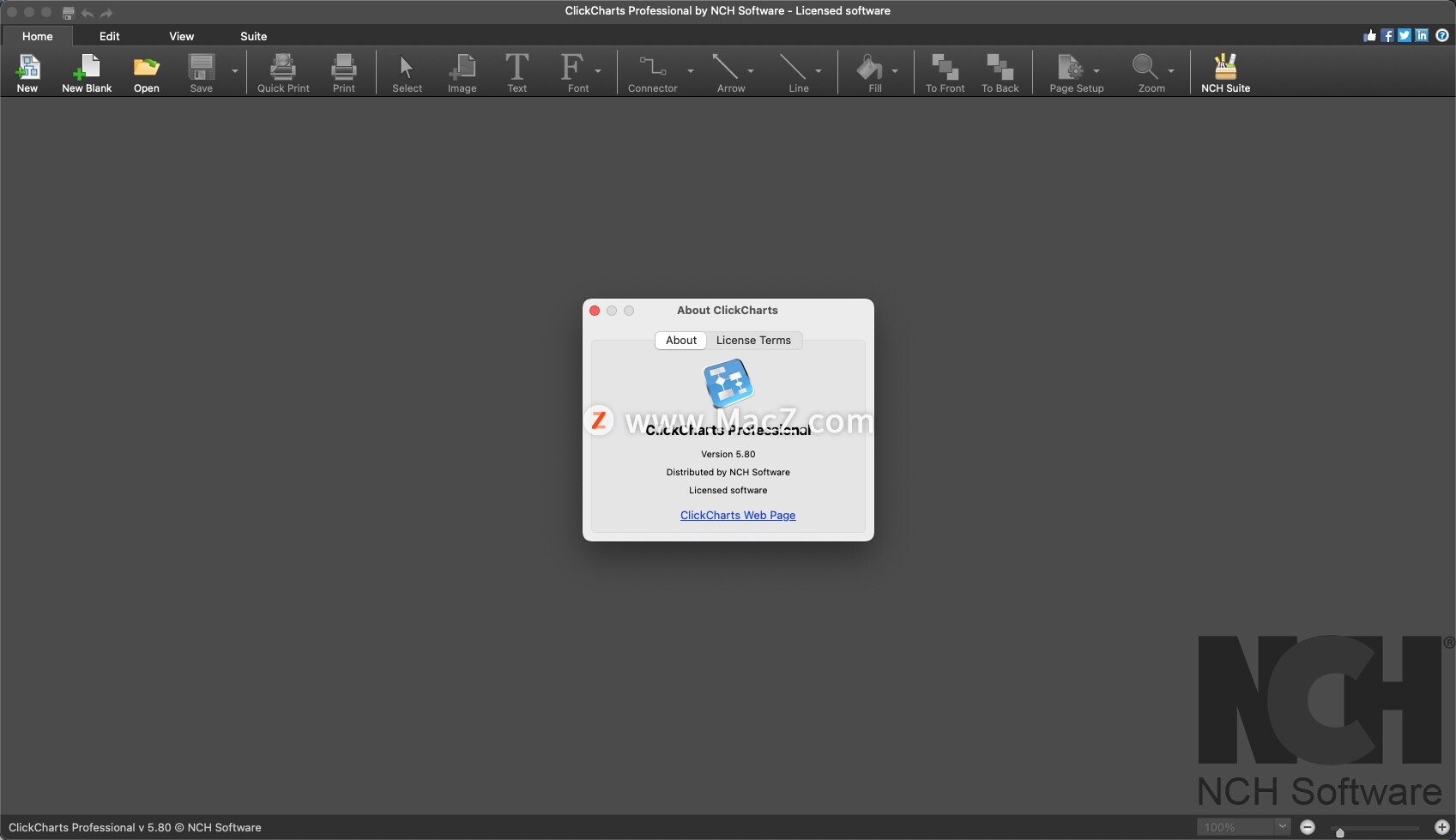Click the To Back icon
1456x840 pixels.
[x=1000, y=67]
